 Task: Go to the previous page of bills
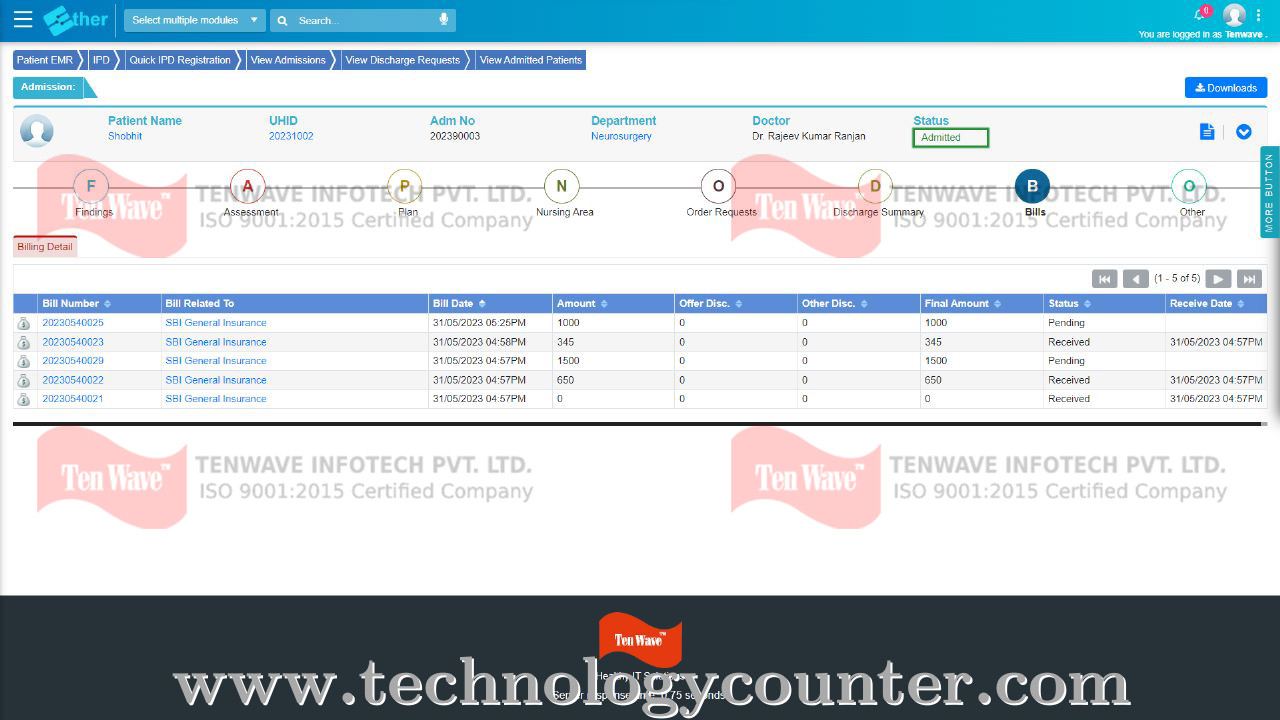[x=1136, y=279]
